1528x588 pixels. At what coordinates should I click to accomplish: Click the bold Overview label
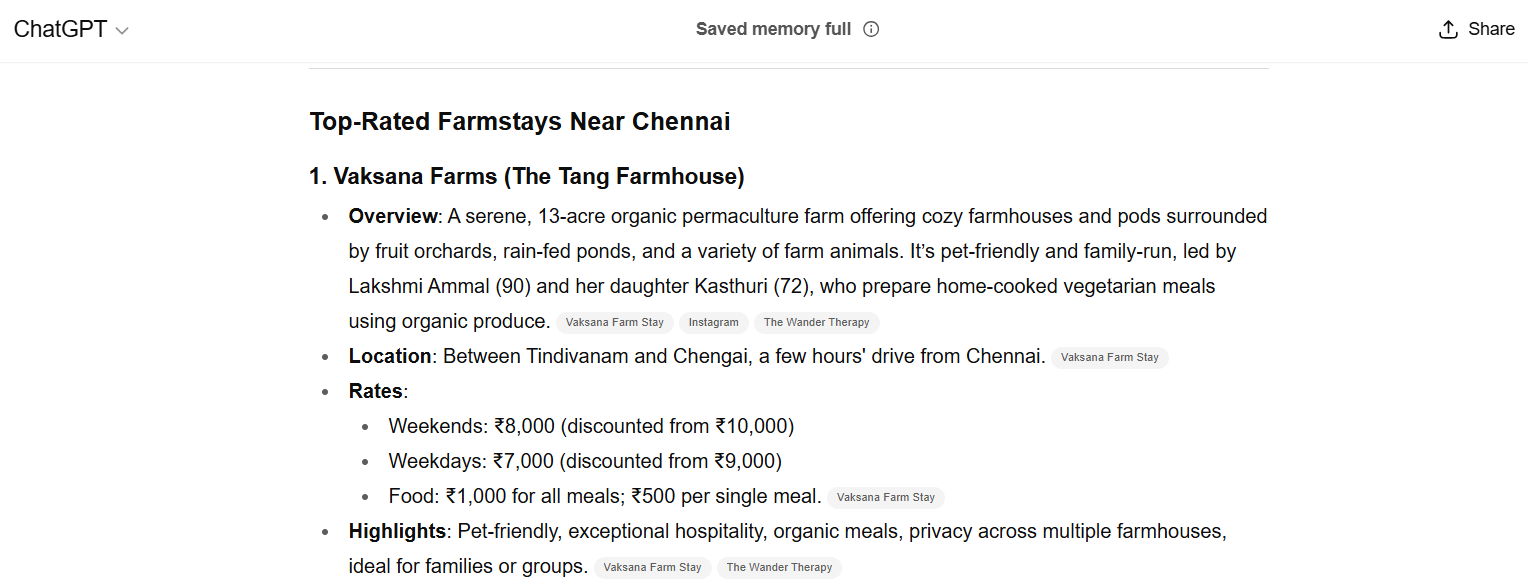393,216
